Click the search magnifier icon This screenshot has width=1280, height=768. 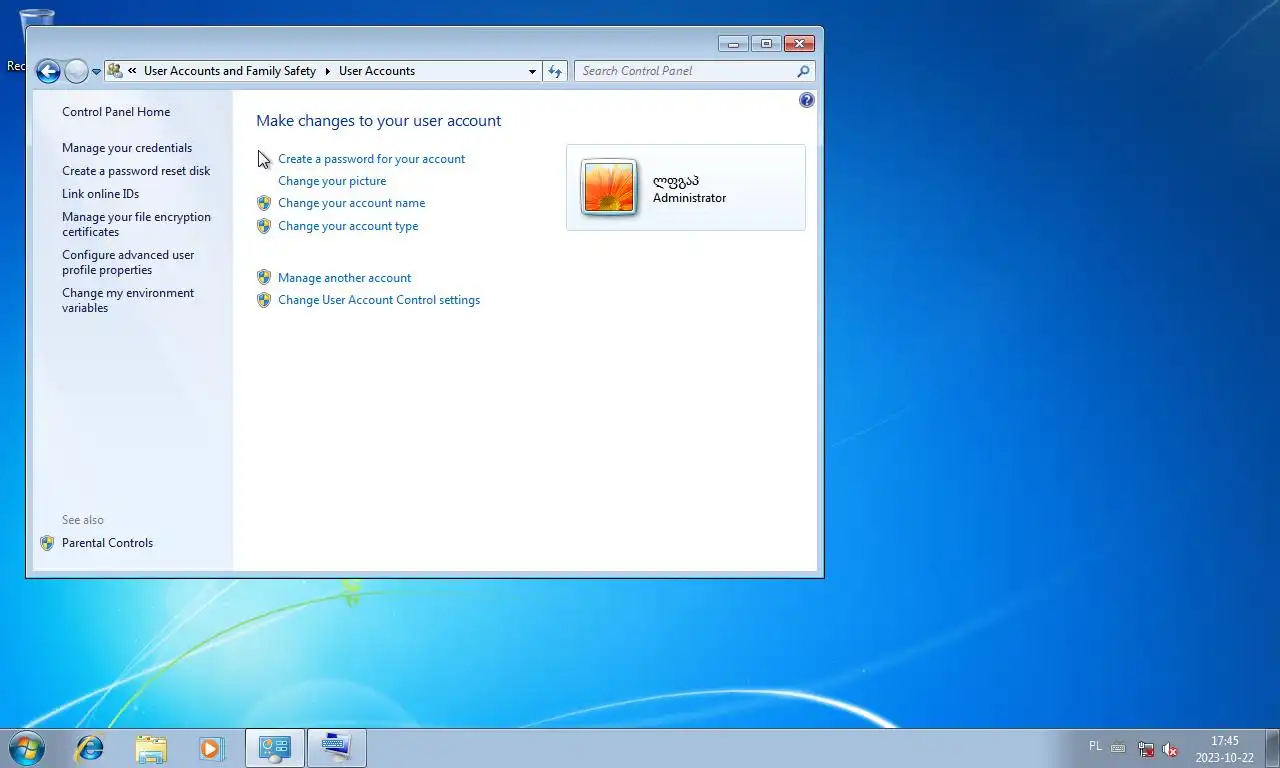point(803,71)
